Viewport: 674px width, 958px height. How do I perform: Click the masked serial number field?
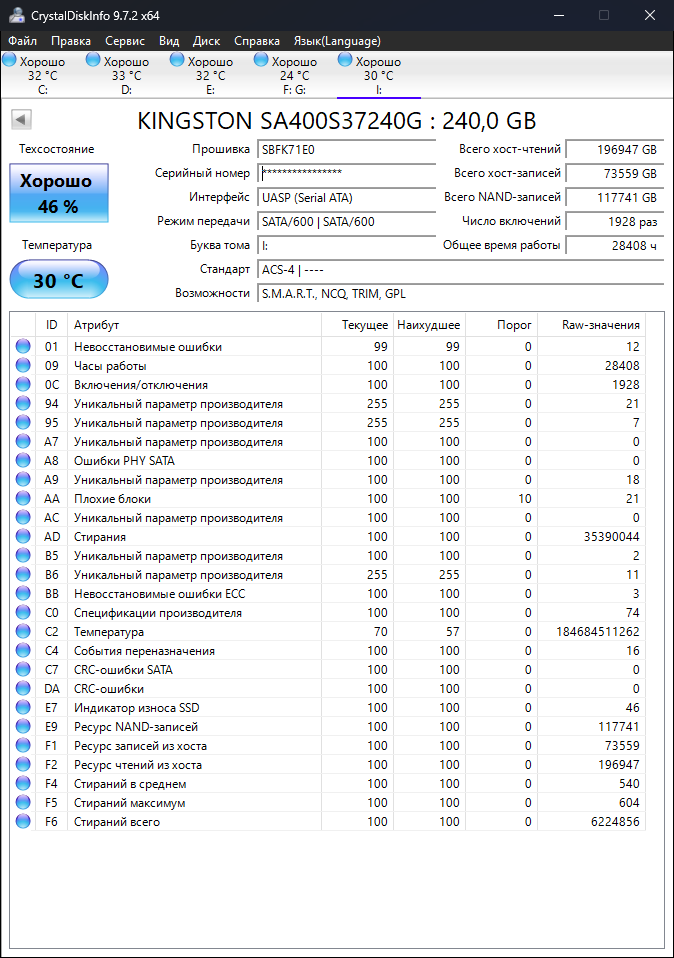click(x=346, y=174)
